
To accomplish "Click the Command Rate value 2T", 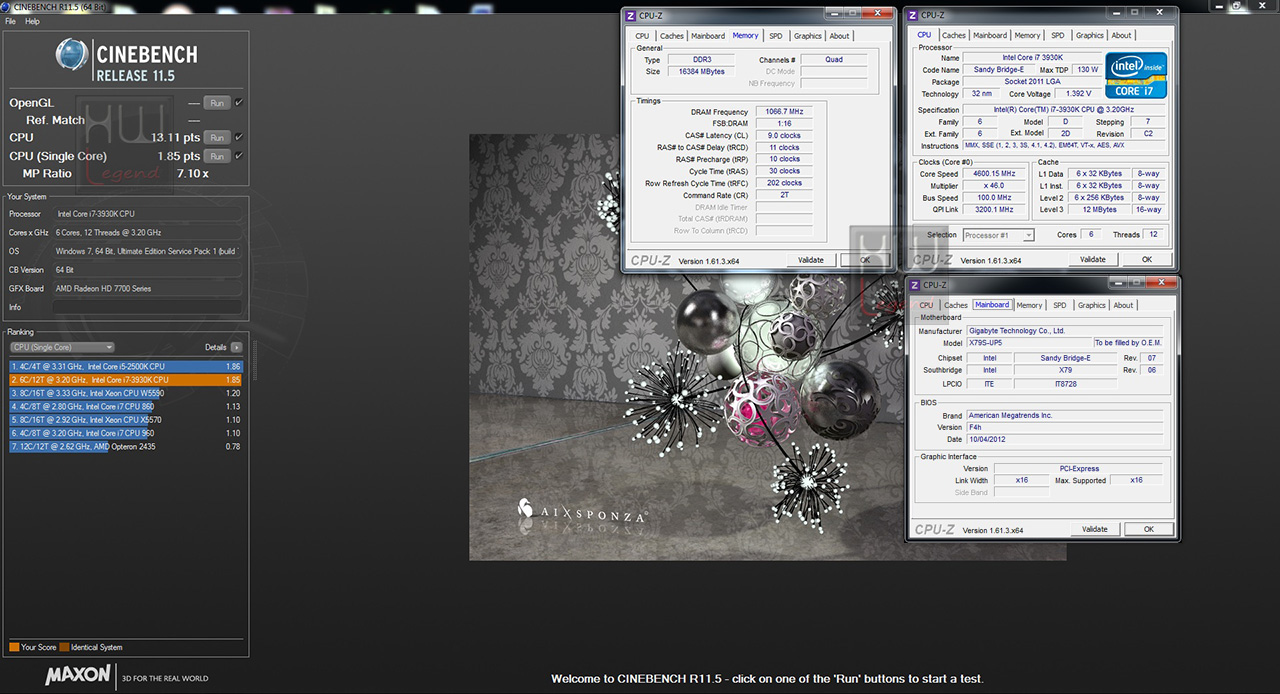I will point(784,195).
